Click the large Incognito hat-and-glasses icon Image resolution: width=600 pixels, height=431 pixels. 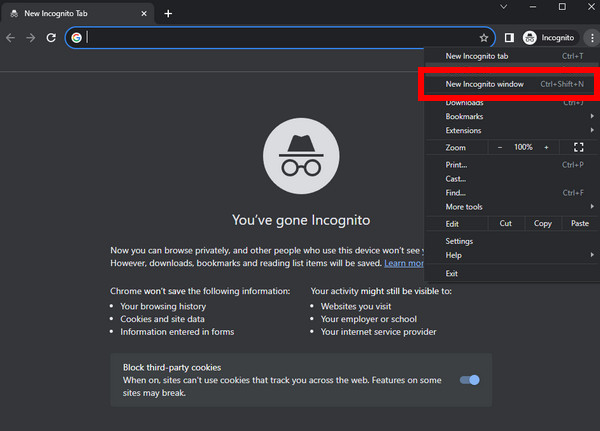click(301, 156)
